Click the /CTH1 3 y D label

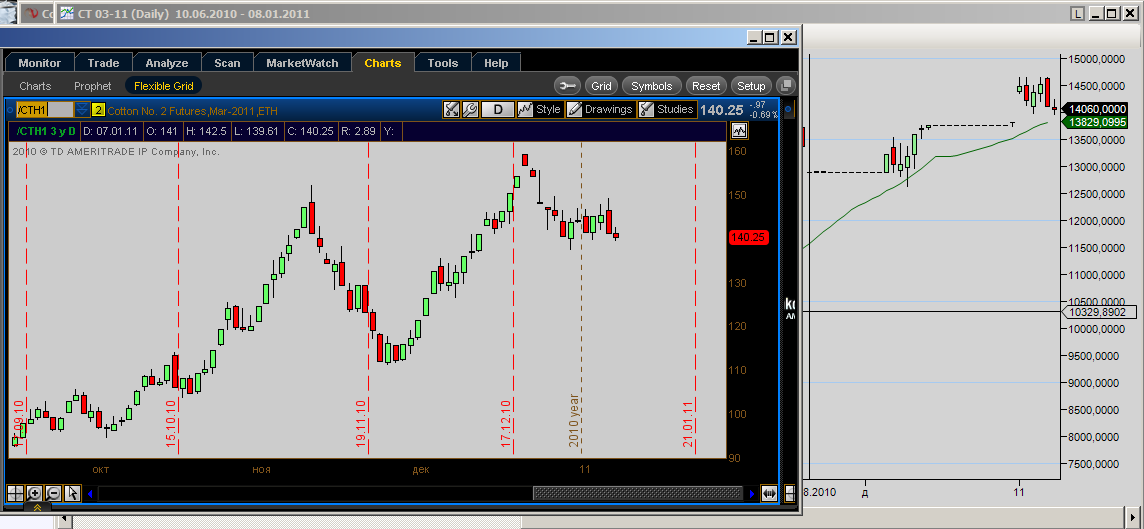(46, 131)
